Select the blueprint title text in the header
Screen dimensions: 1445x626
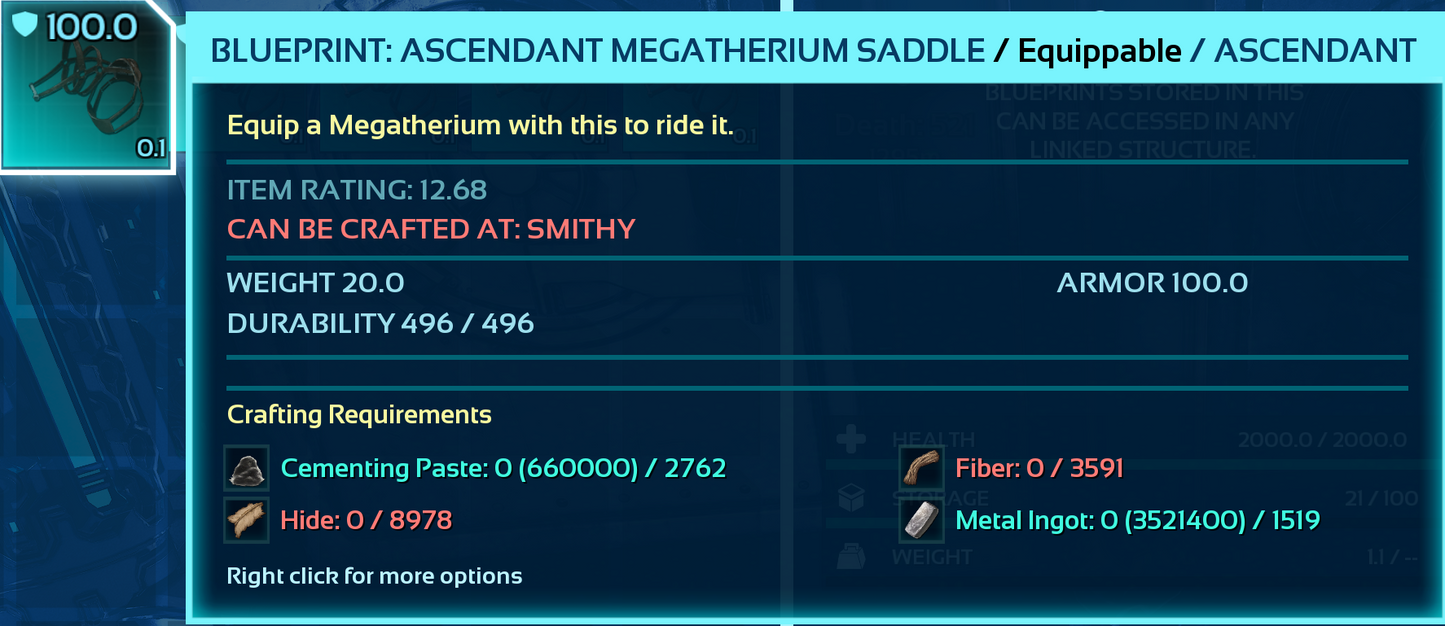pyautogui.click(x=597, y=50)
